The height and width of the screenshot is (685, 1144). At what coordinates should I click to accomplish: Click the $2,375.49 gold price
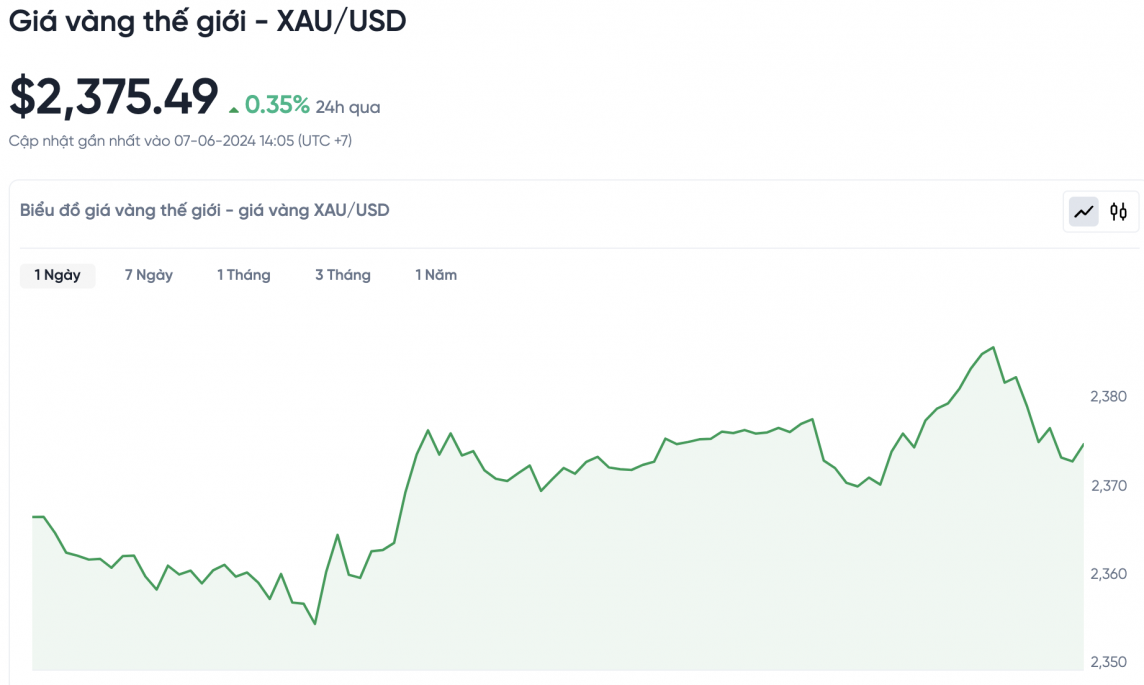[113, 97]
